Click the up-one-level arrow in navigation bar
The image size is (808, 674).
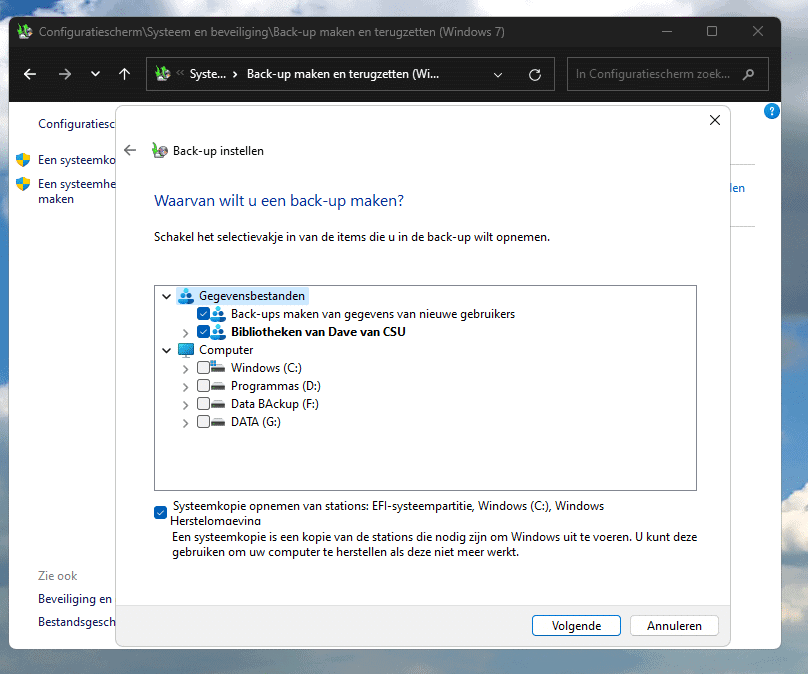click(124, 74)
